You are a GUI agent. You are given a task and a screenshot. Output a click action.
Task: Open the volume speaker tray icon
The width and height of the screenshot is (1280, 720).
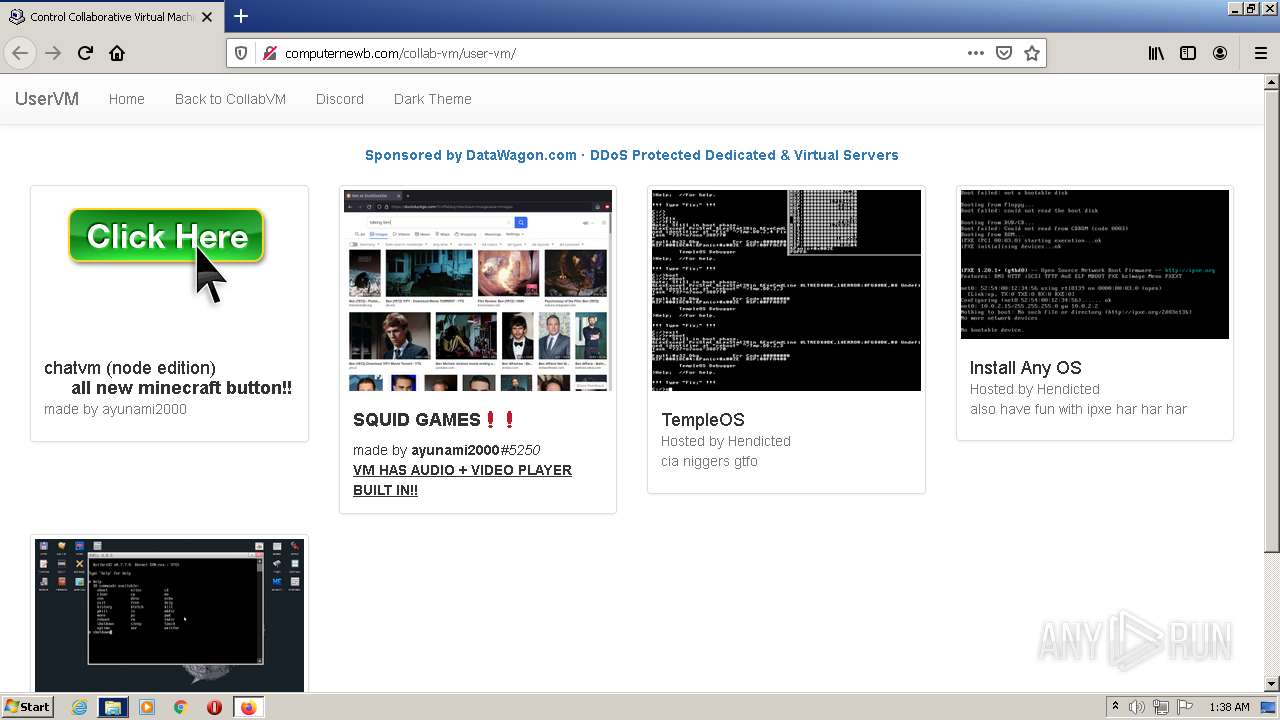pyautogui.click(x=1136, y=707)
